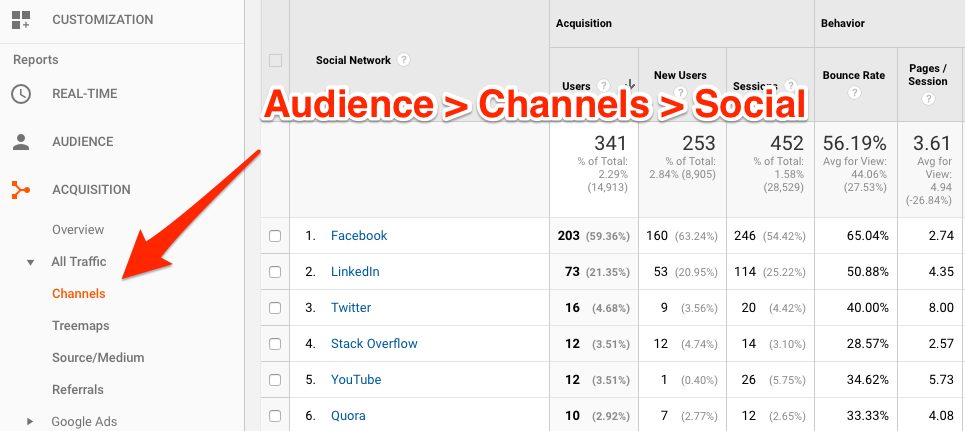The image size is (965, 431).
Task: Click the Users sort arrow
Action: (630, 85)
